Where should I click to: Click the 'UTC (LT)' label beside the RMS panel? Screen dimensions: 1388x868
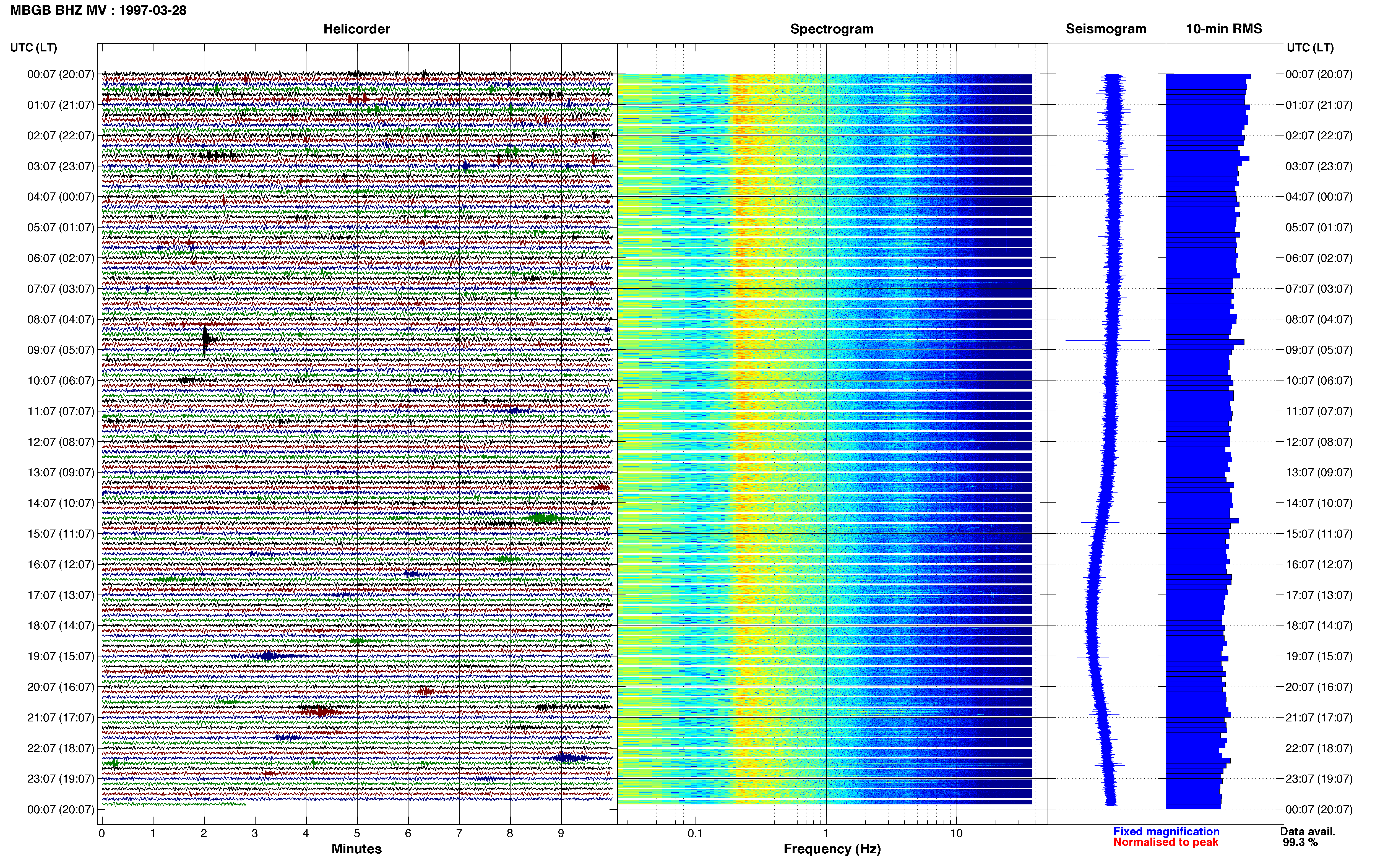(x=1310, y=48)
